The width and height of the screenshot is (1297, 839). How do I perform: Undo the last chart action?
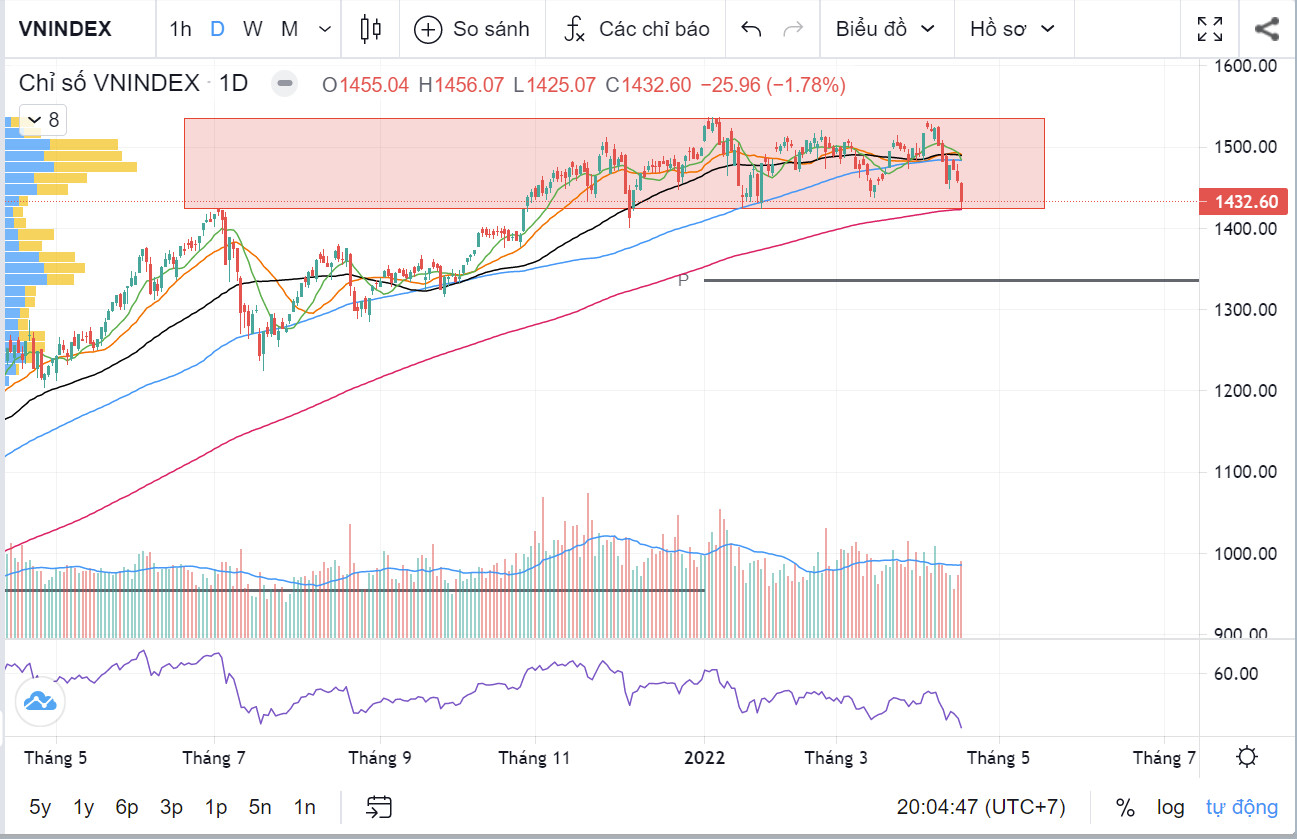[x=751, y=29]
